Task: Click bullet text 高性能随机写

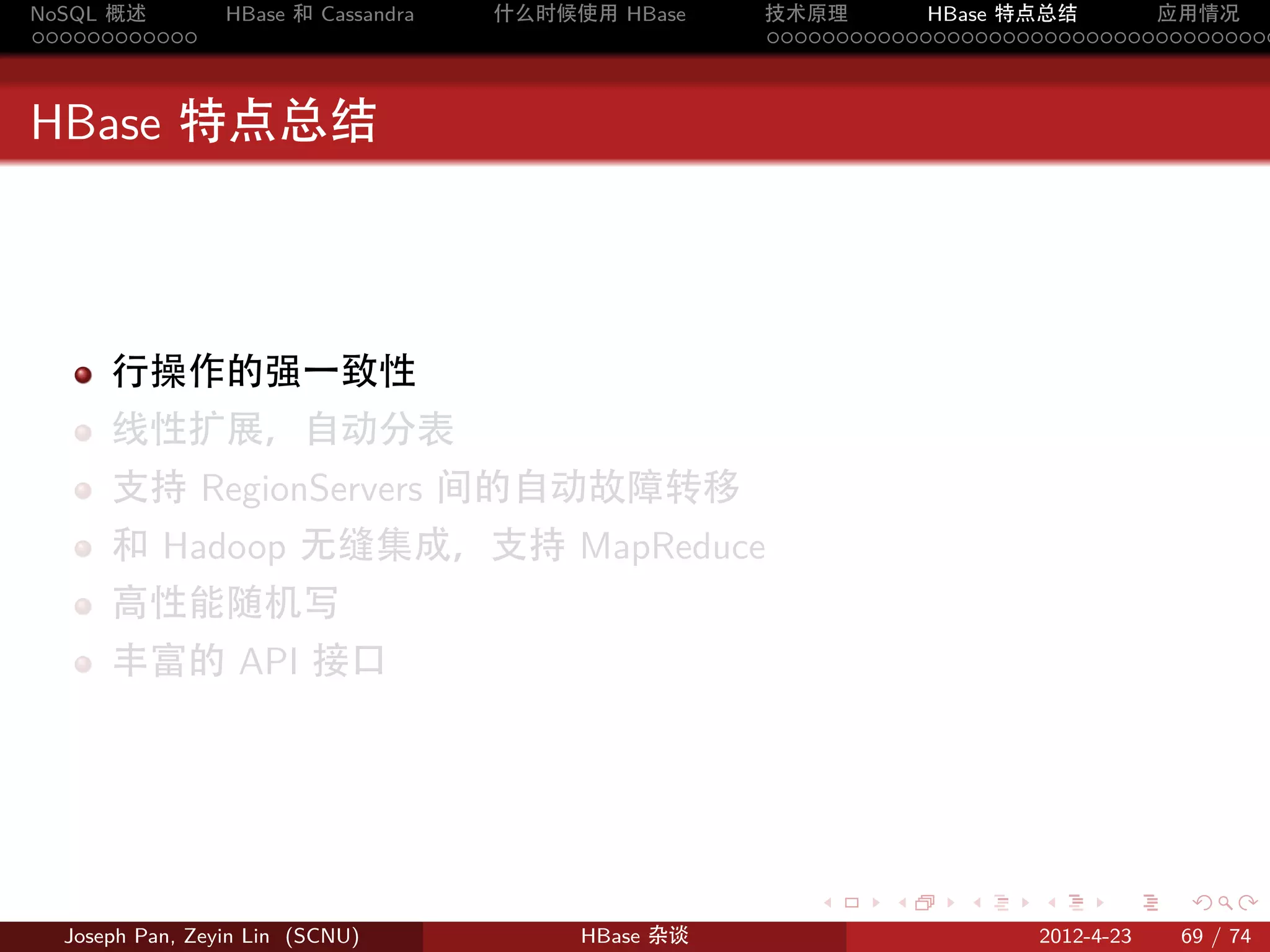Action: 226,603
